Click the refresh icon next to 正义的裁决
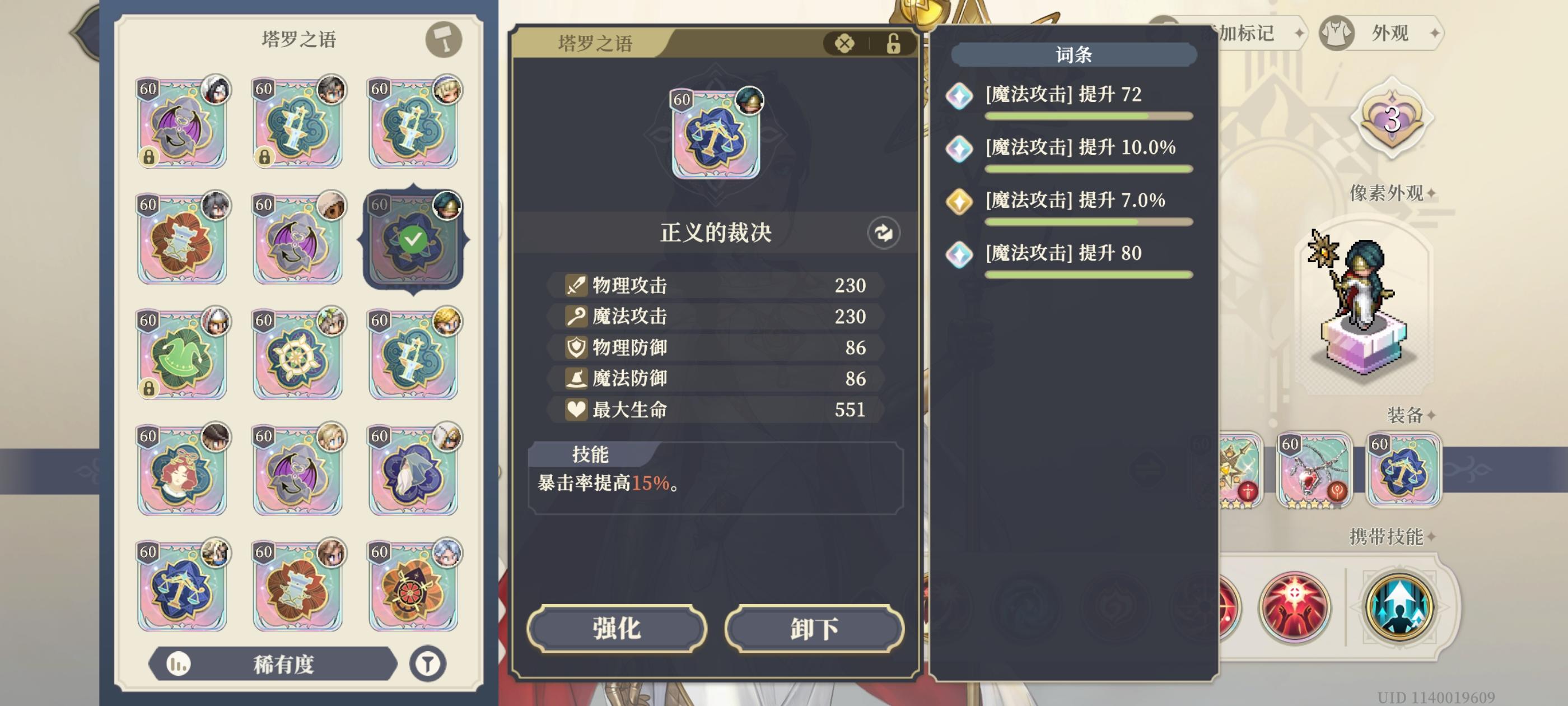Screen dimensions: 1568x706 click(883, 233)
